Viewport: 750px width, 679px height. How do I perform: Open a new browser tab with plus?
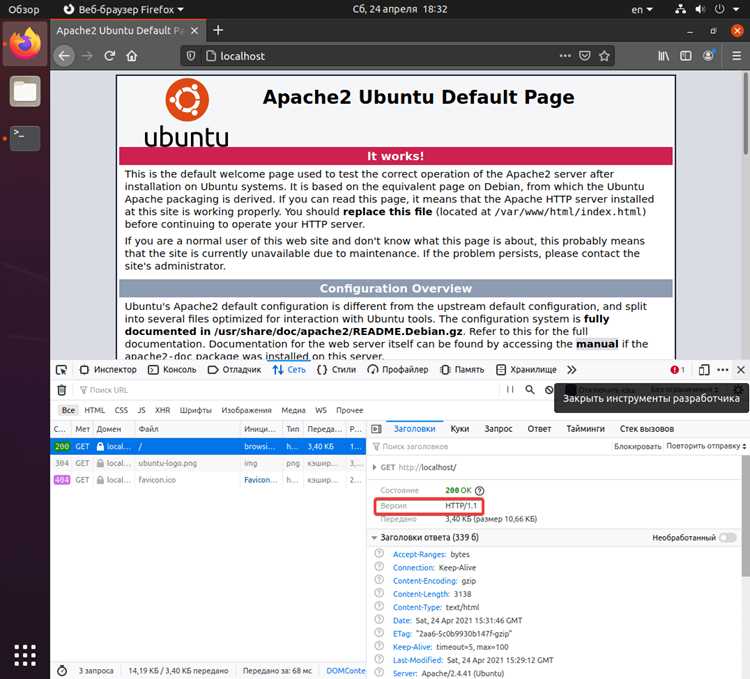pos(218,30)
